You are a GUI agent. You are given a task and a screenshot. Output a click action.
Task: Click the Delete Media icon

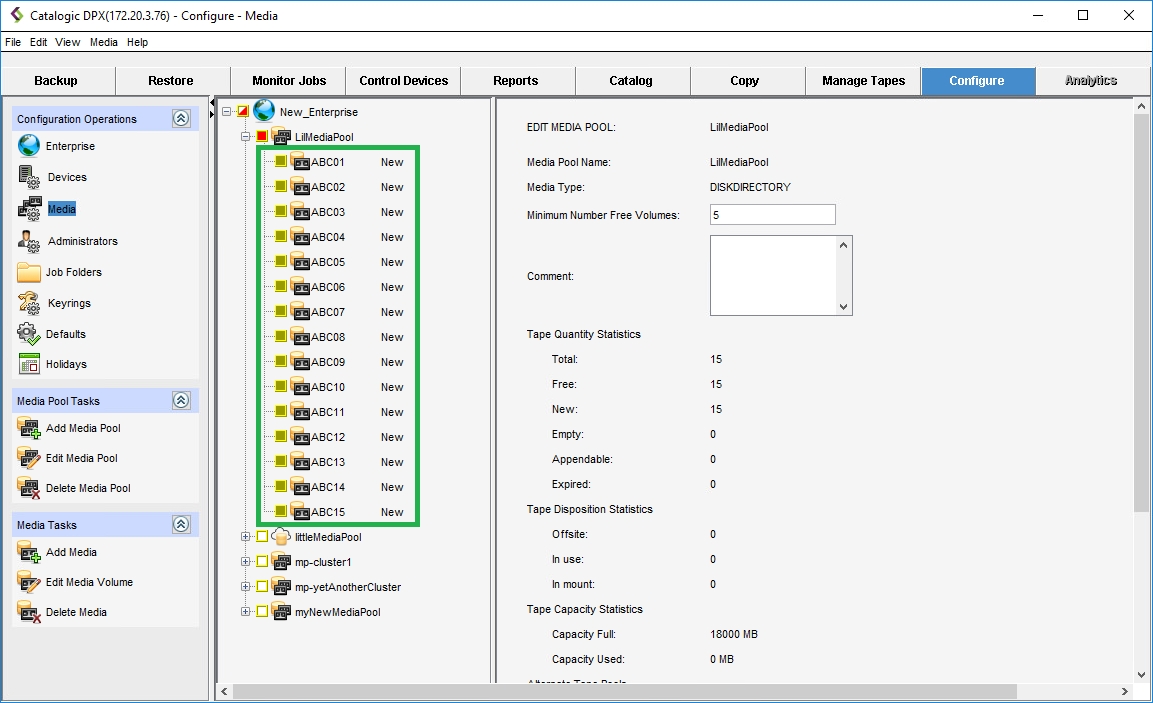point(29,612)
